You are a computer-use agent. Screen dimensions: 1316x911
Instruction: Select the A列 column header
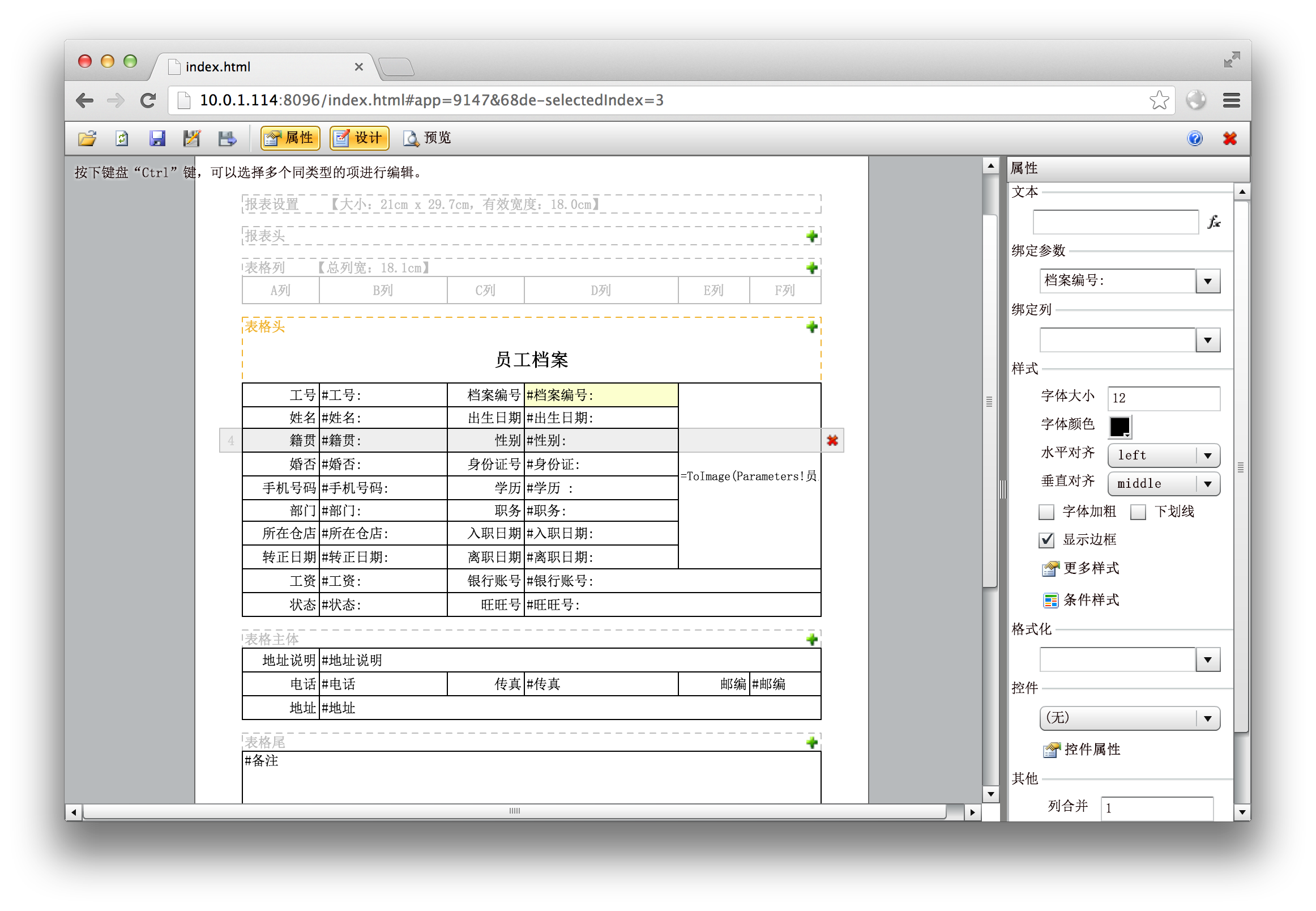coord(280,291)
